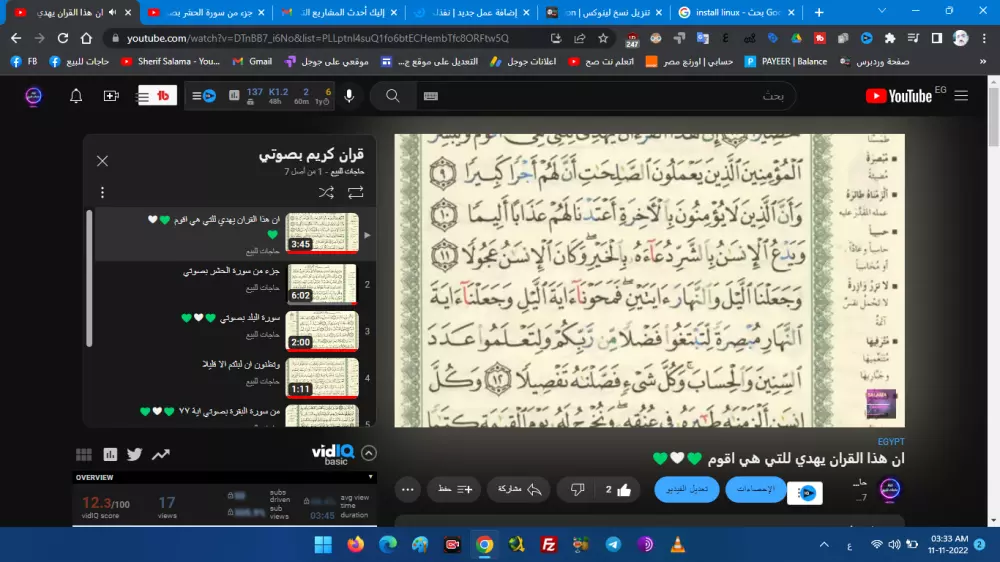Screen dimensions: 1000x562
Task: Click the blue edit video تعديل الفيديو button
Action: [687, 489]
